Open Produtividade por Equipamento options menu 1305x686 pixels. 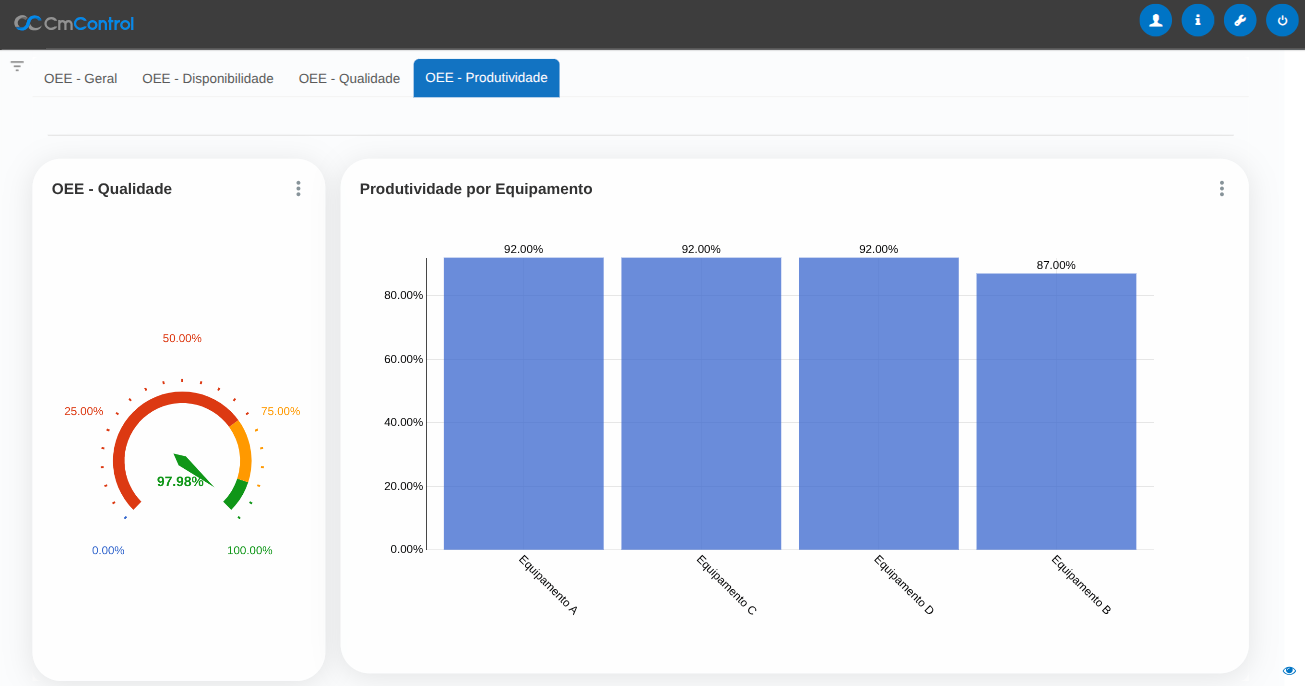point(1221,188)
